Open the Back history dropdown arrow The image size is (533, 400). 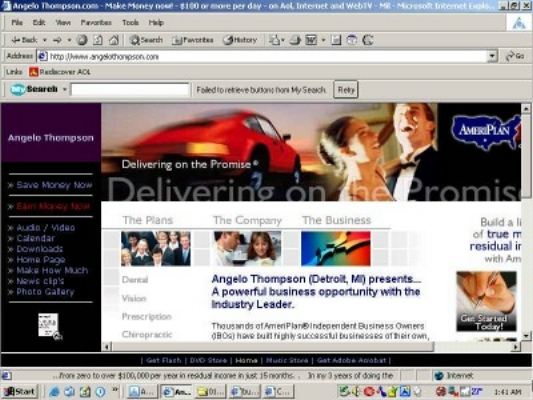45,40
